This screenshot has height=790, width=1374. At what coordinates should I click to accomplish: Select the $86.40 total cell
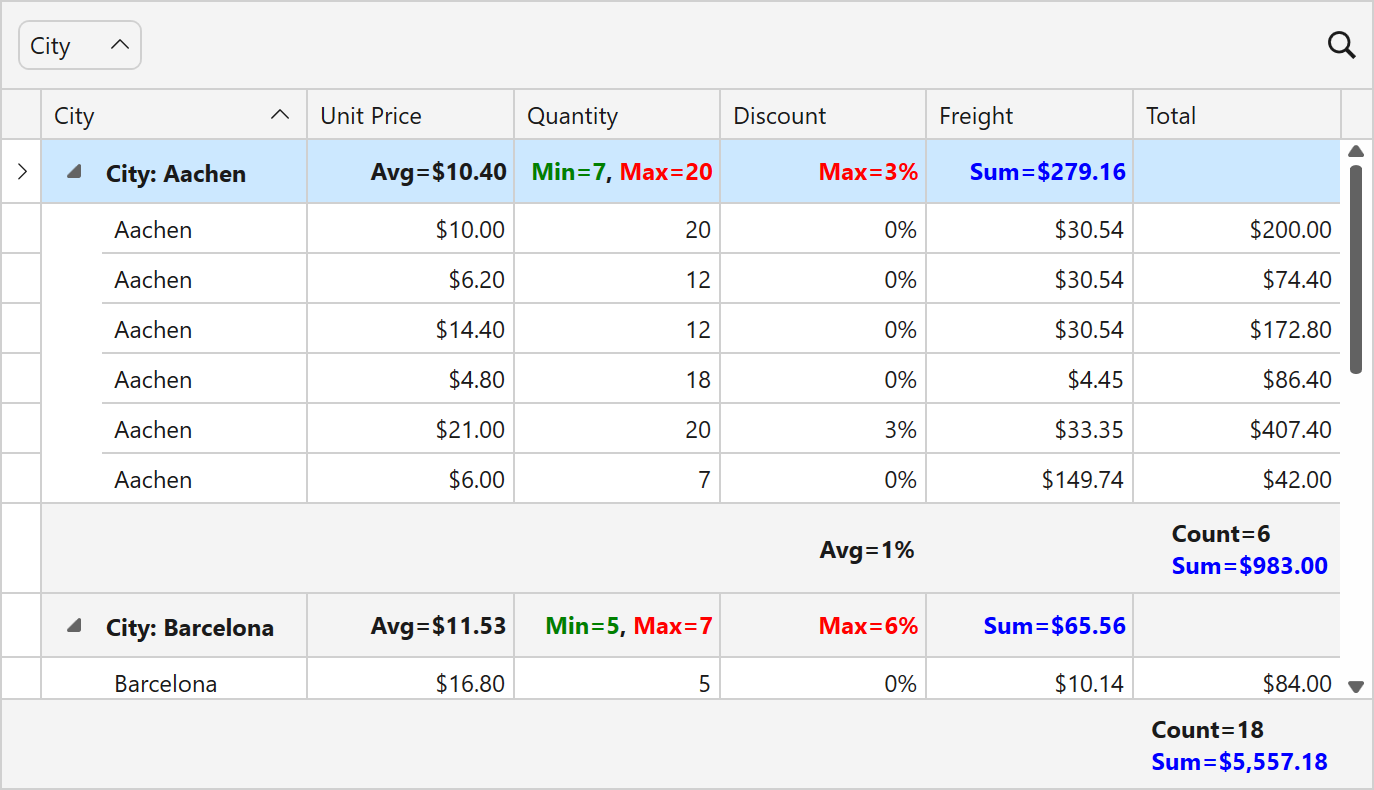[1236, 379]
